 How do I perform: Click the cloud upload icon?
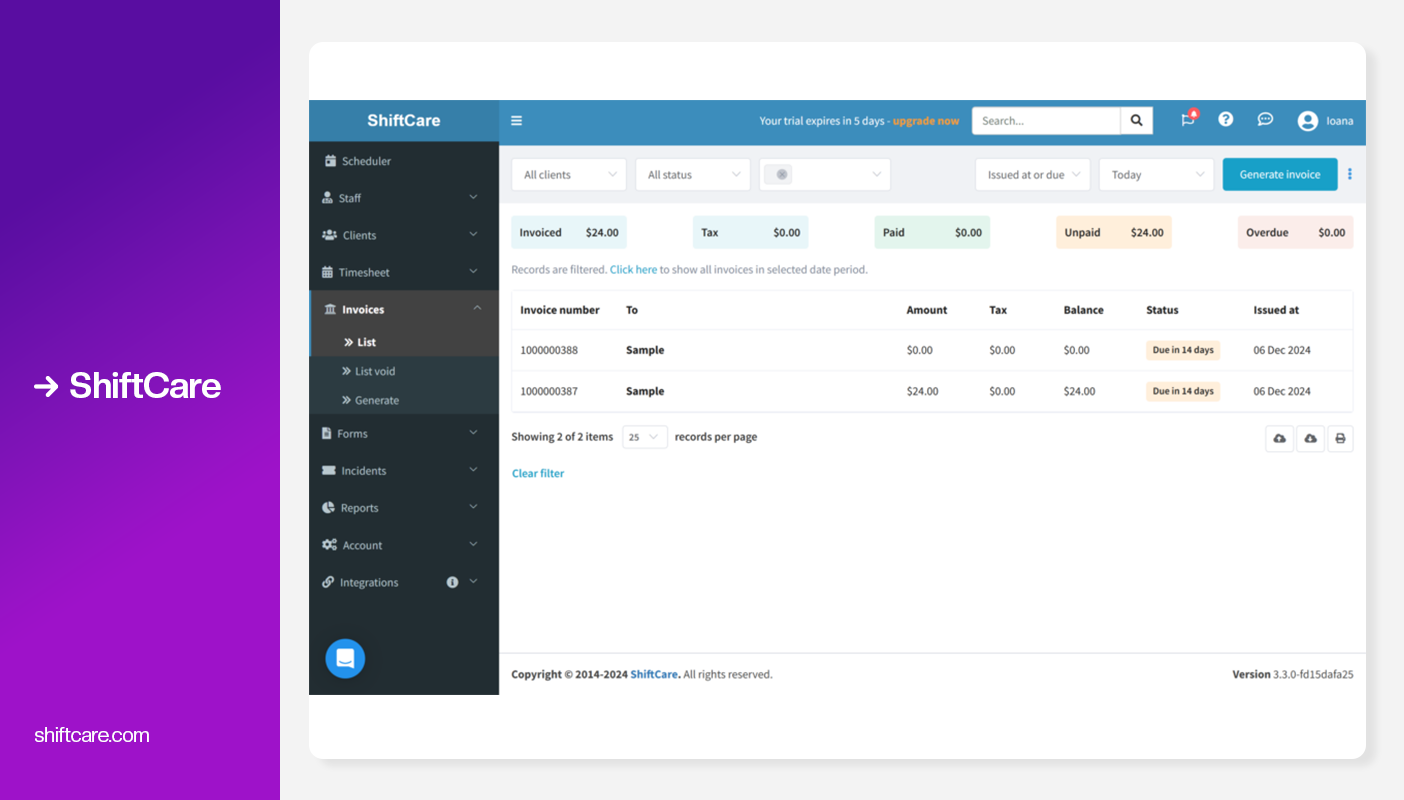coord(1279,438)
